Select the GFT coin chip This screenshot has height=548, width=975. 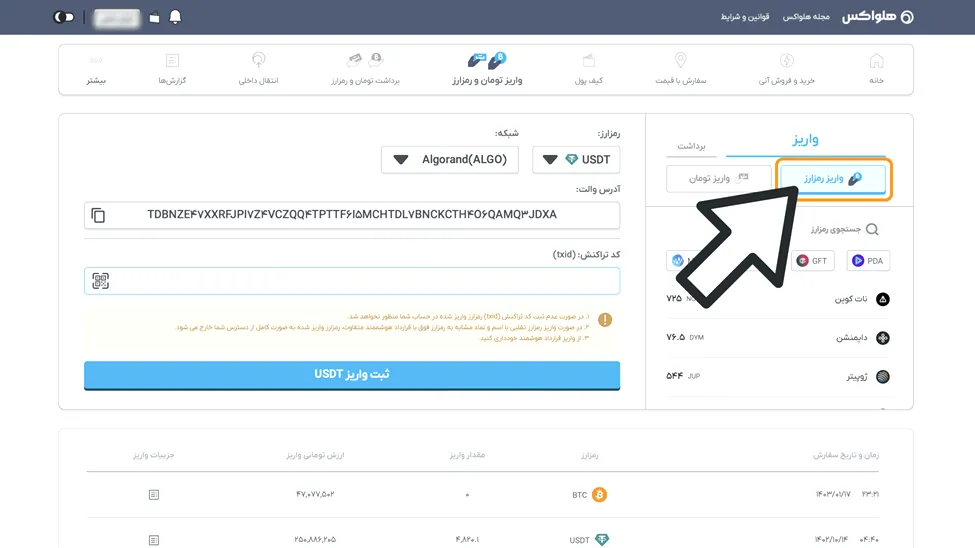[x=813, y=261]
